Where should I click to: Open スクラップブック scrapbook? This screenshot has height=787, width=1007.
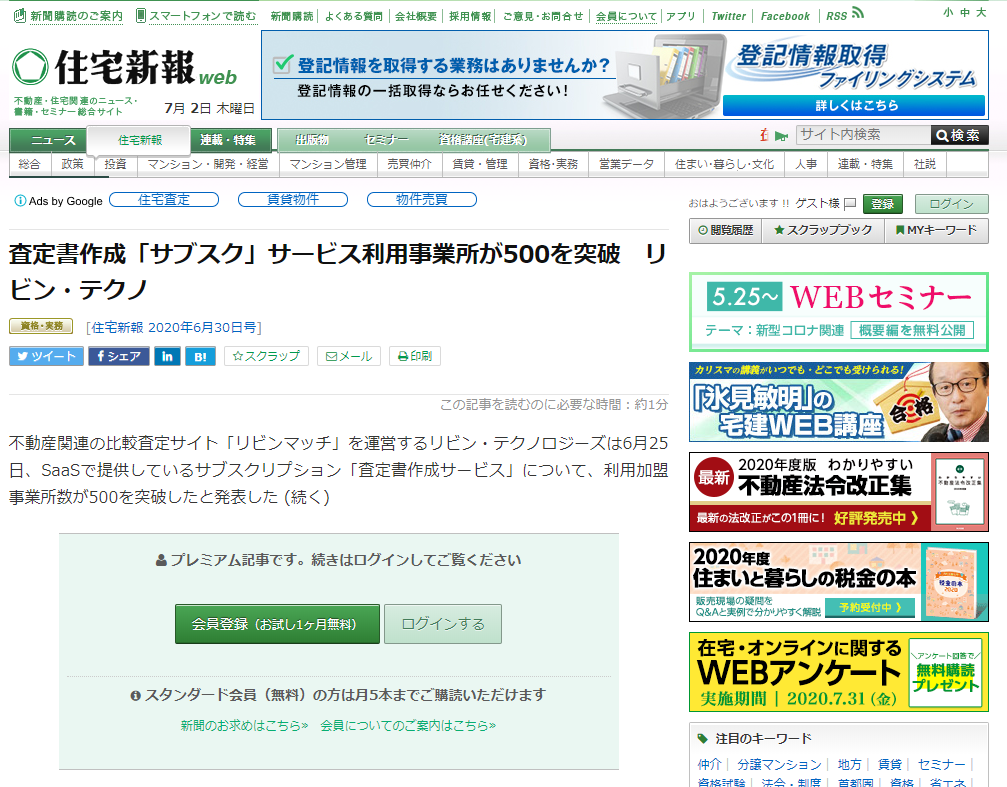point(823,230)
